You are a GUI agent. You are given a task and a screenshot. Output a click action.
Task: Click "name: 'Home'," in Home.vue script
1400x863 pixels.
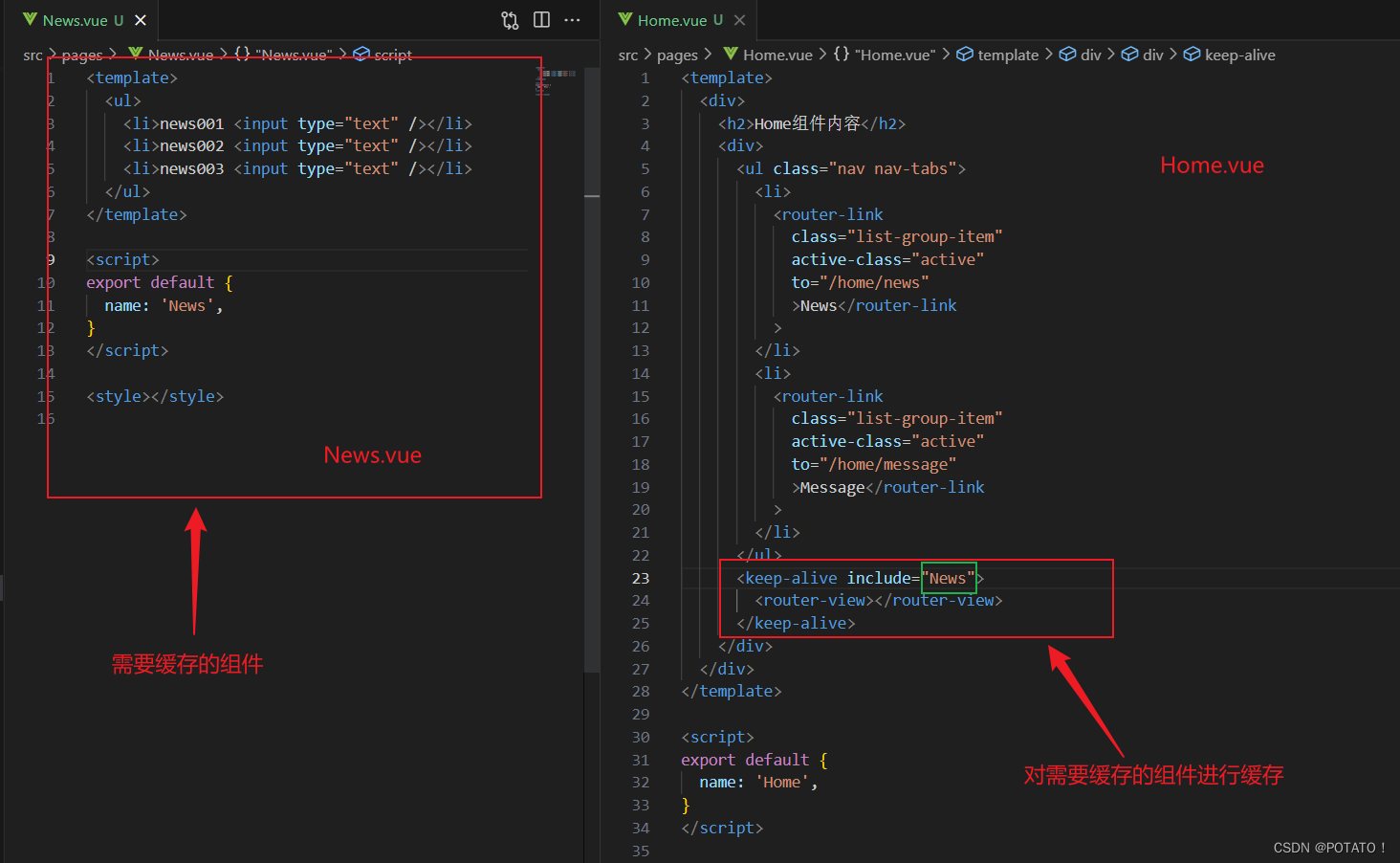758,783
